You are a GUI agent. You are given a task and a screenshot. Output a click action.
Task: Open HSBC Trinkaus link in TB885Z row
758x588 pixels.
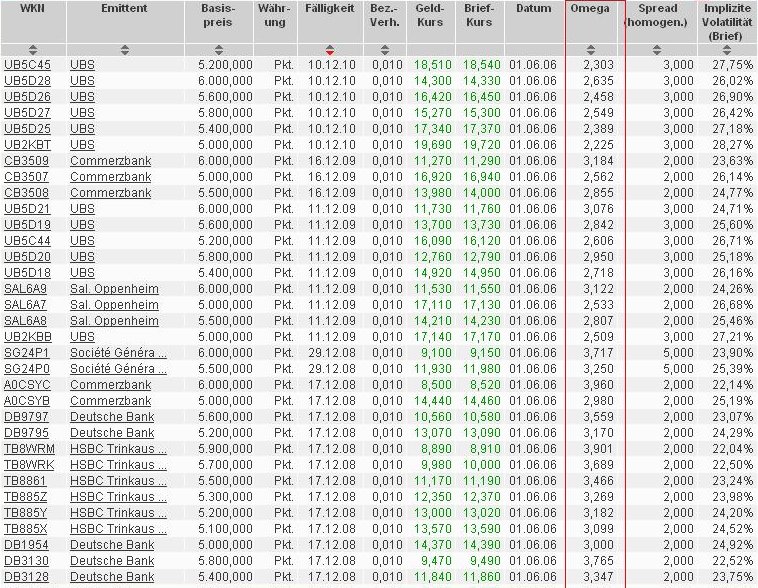point(118,497)
